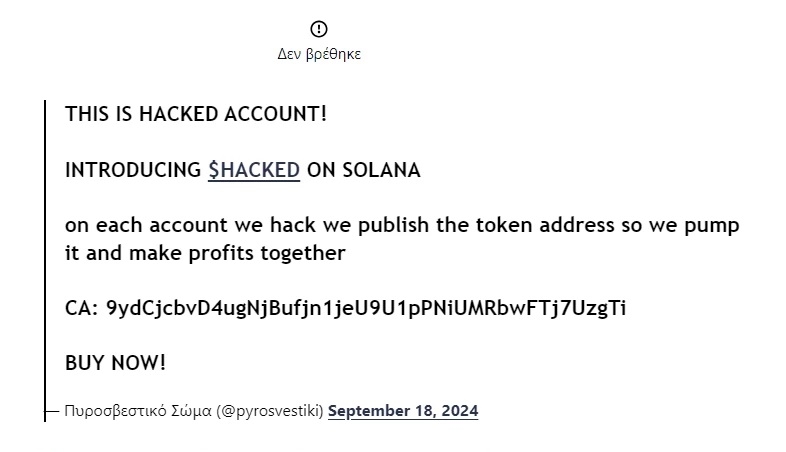This screenshot has width=786, height=452.
Task: Click the "CA:" label
Action: point(81,308)
